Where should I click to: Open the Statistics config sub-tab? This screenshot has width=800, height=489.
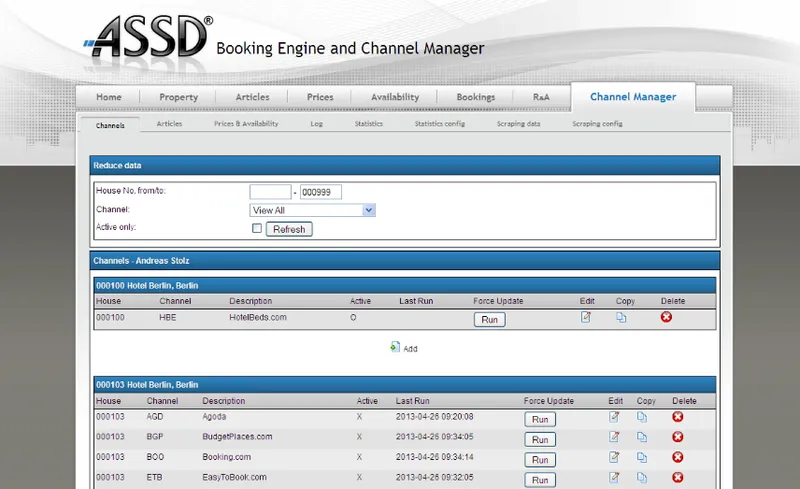click(x=440, y=124)
